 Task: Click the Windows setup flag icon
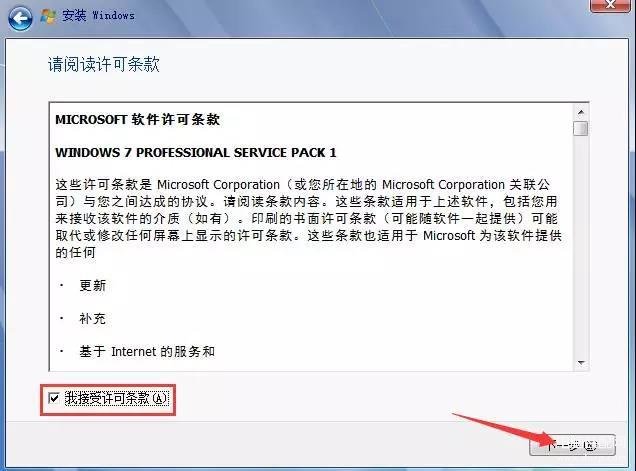[48, 16]
